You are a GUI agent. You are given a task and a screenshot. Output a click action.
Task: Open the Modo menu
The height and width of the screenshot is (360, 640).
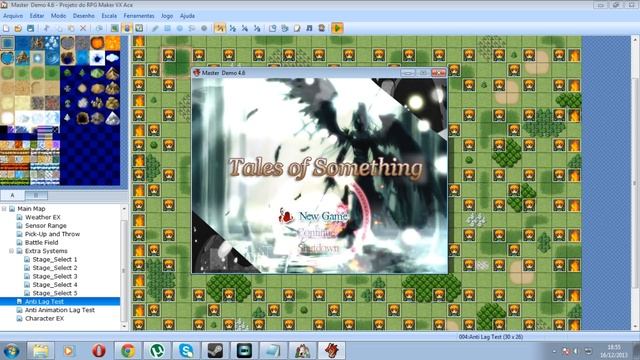point(58,16)
